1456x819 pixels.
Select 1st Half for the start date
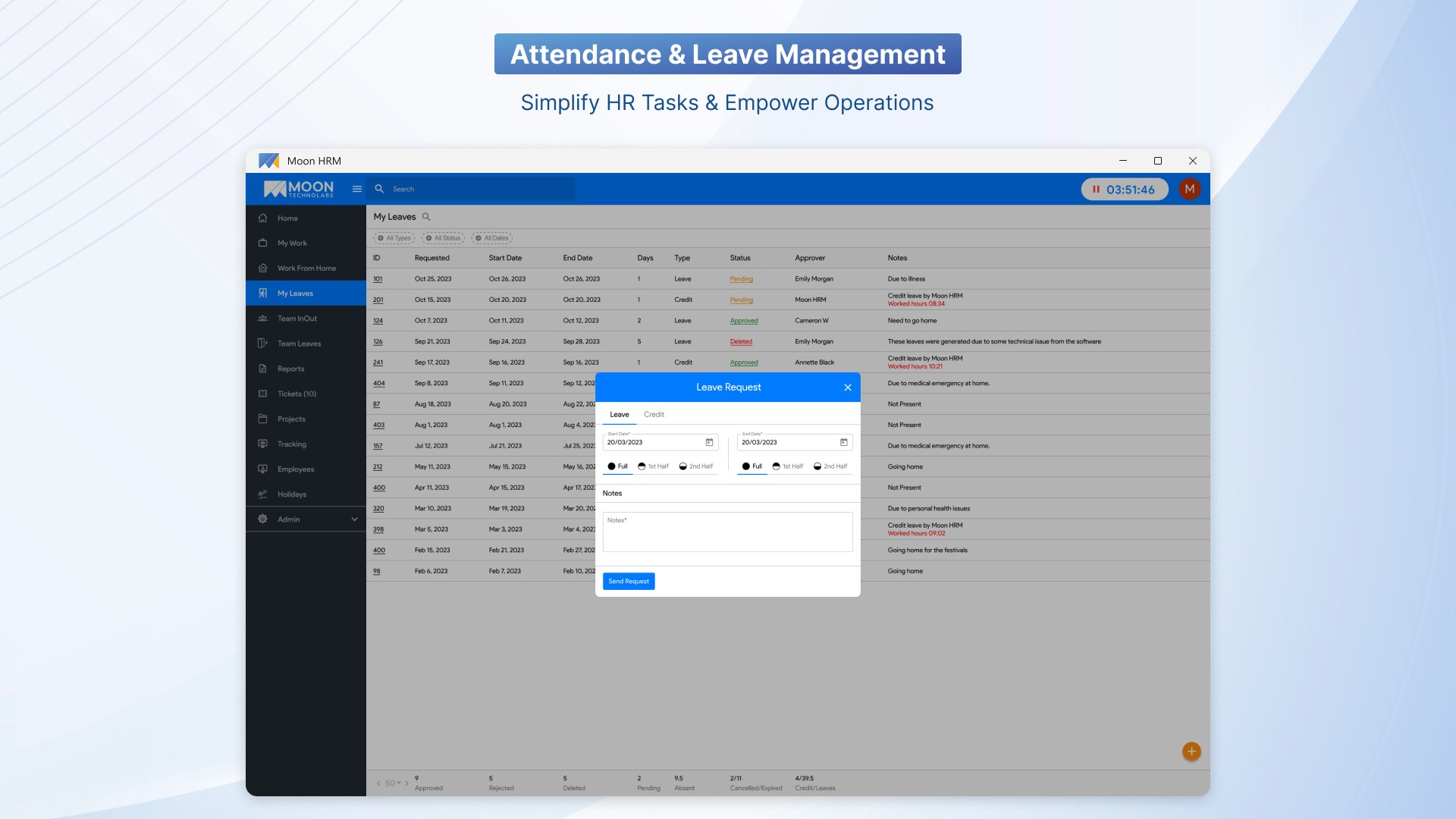653,466
